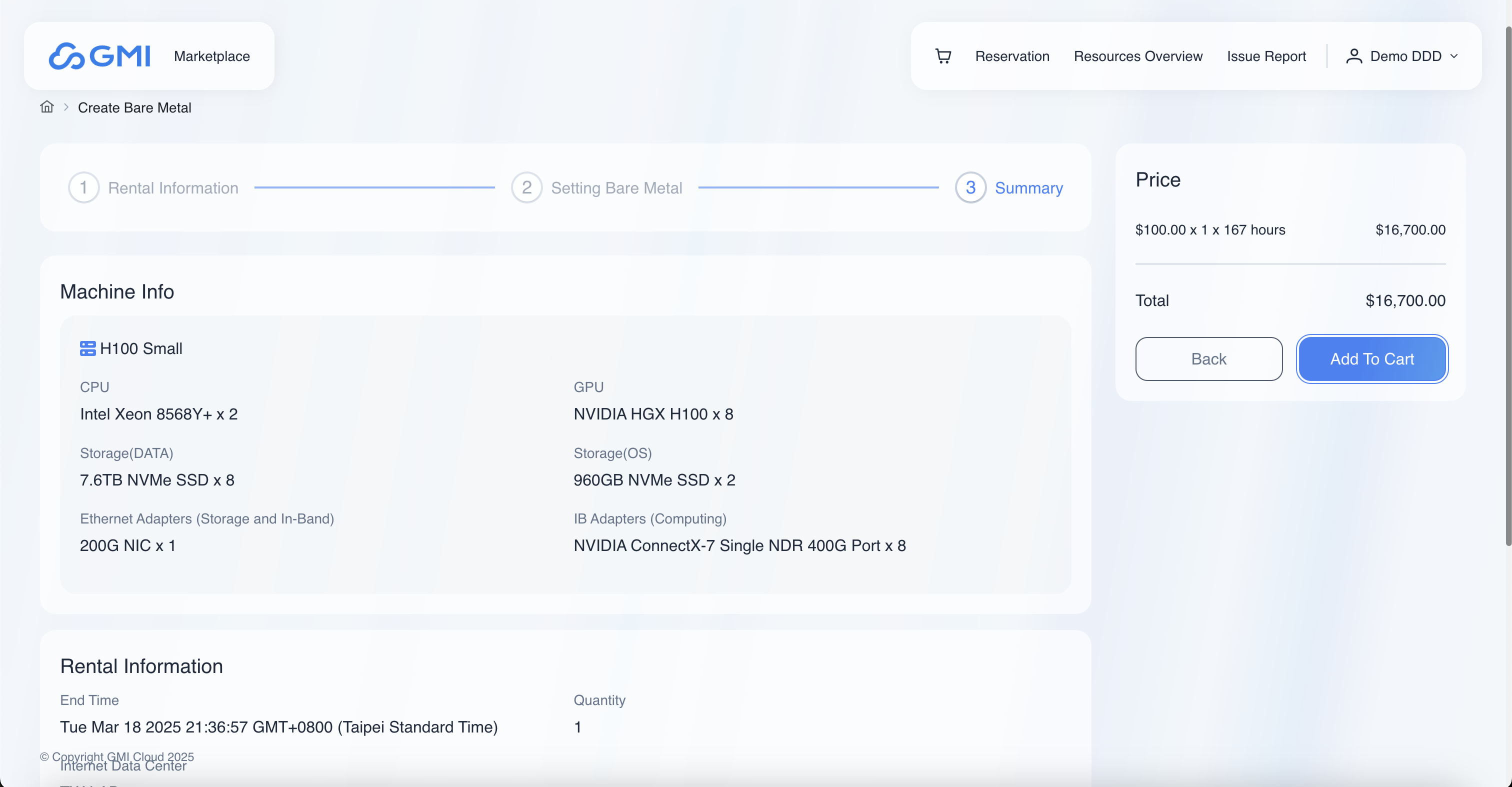The width and height of the screenshot is (1512, 787).
Task: Click Add To Cart button
Action: click(x=1371, y=358)
